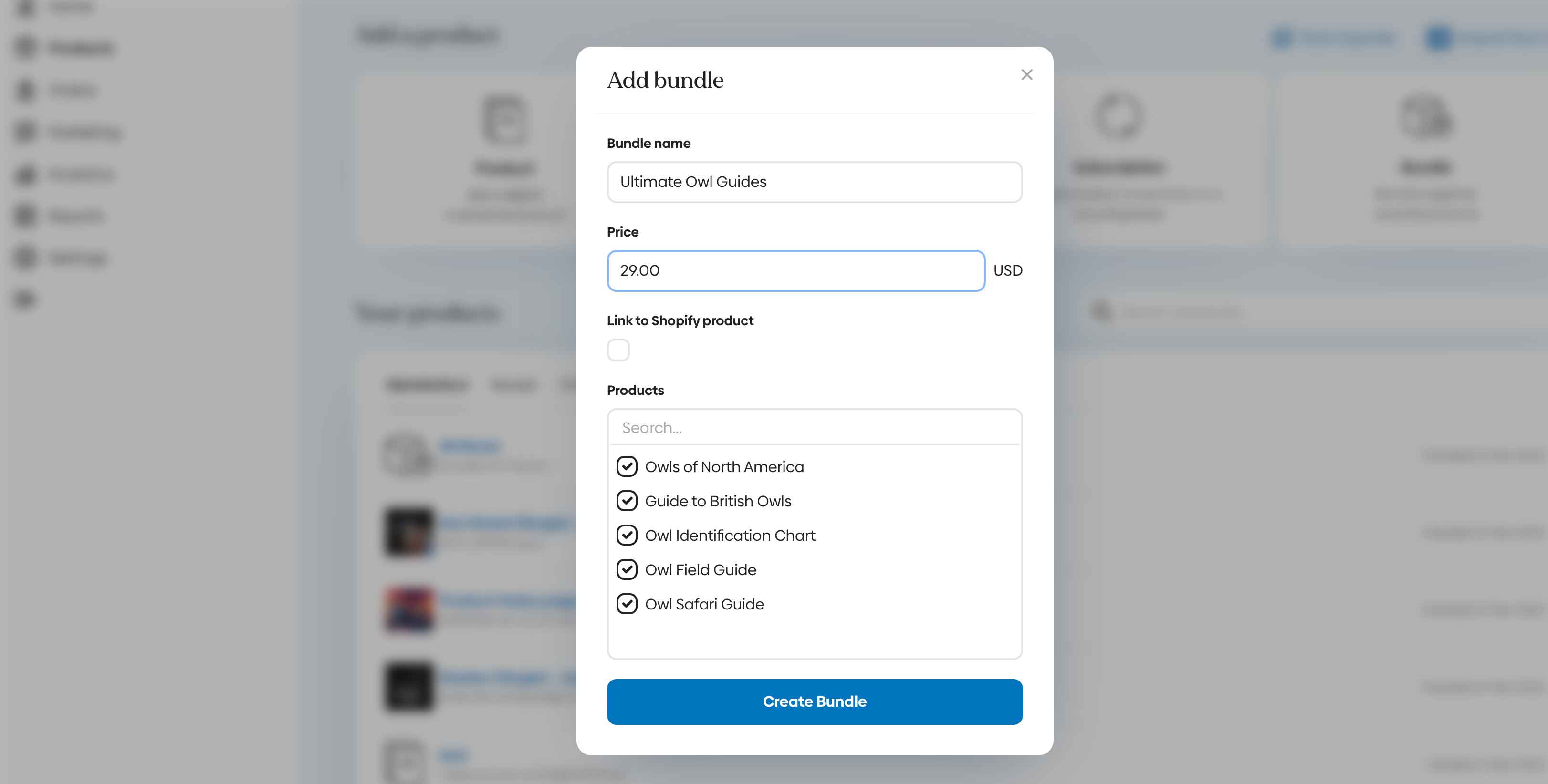Click the 'Owl Safari Guide' product name
This screenshot has width=1548, height=784.
[x=704, y=604]
